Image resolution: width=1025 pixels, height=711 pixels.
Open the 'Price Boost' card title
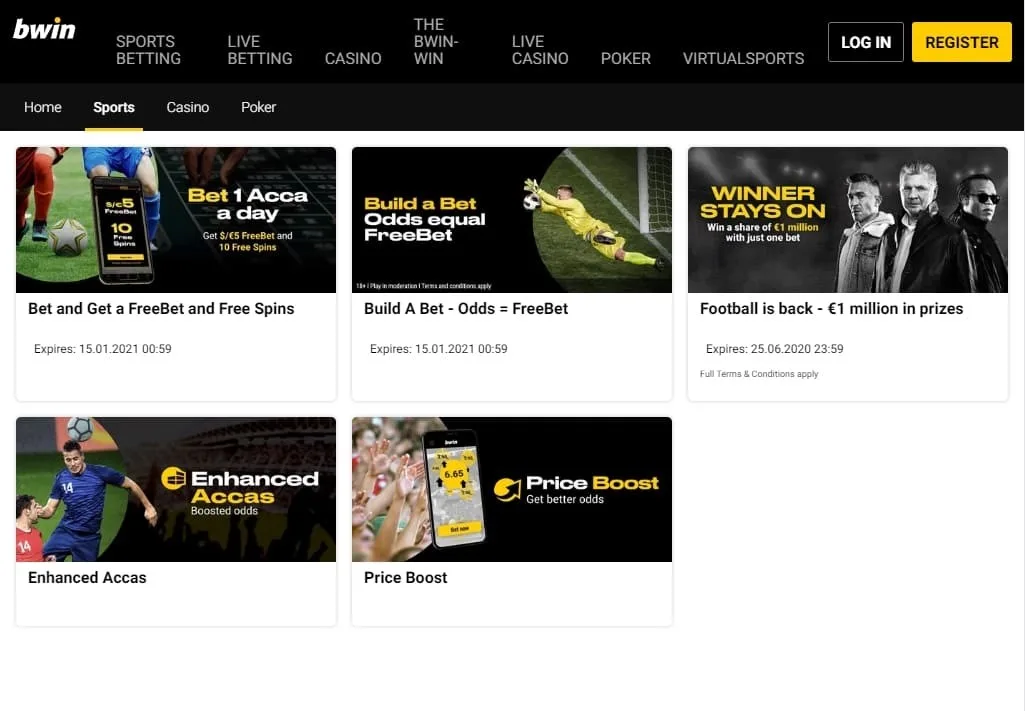[405, 578]
